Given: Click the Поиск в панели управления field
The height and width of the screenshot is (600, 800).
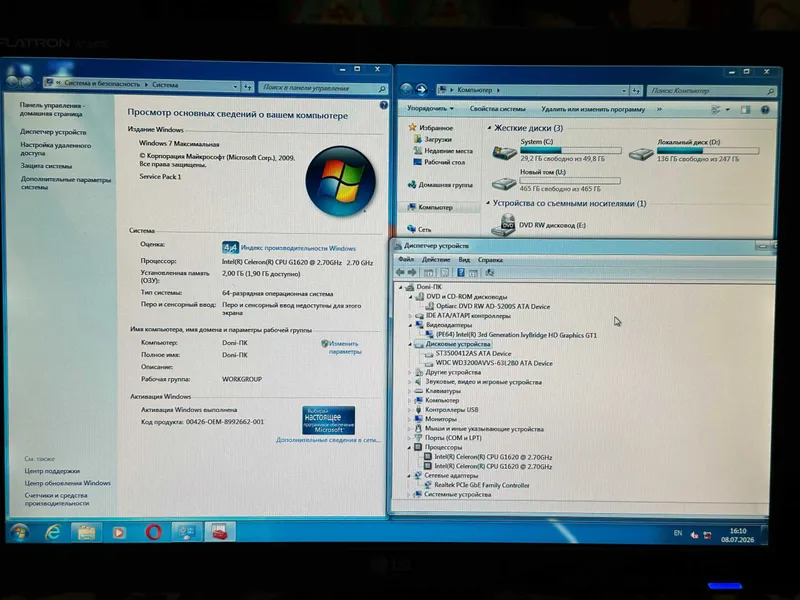Looking at the screenshot, I should 323,88.
